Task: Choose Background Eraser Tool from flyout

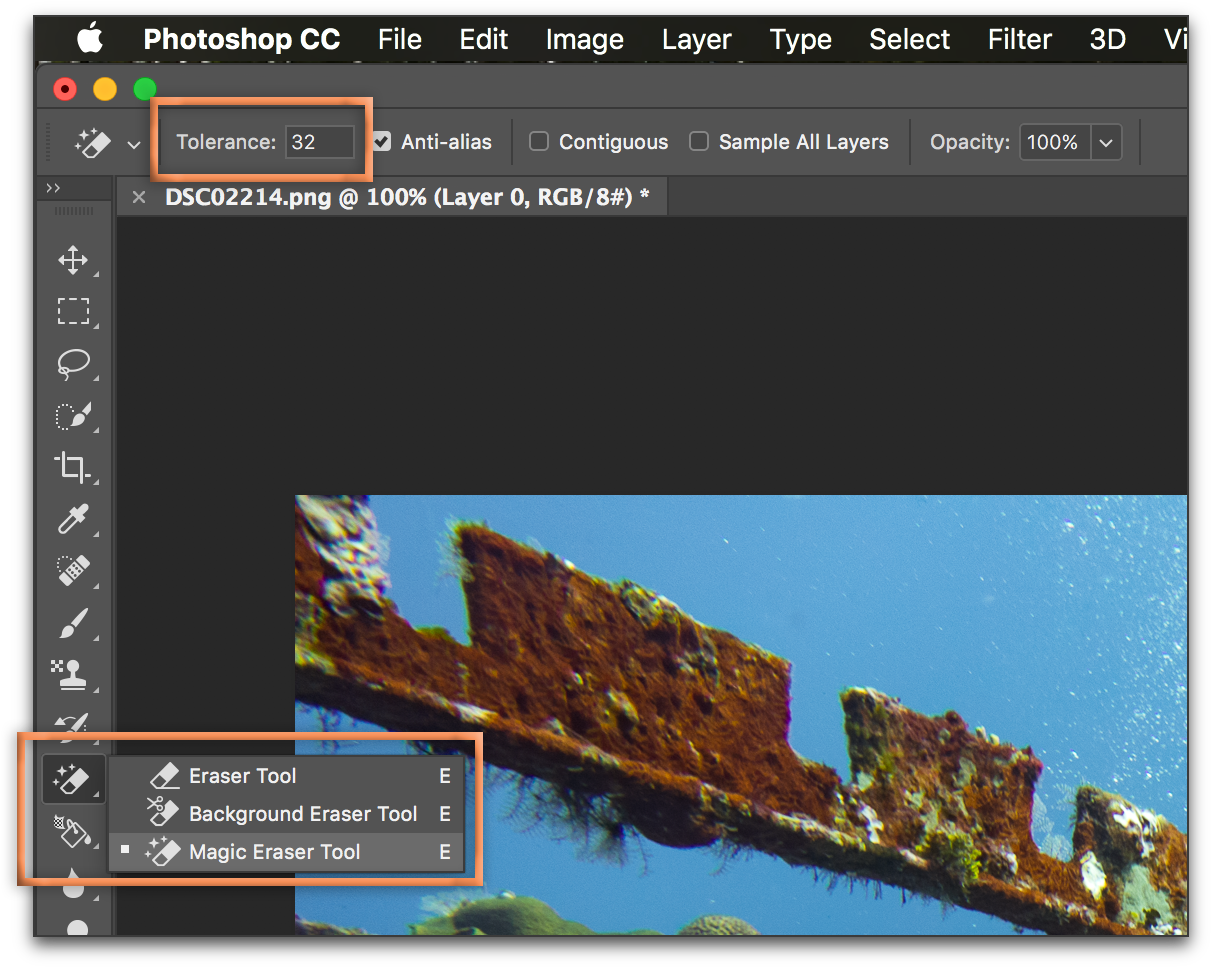Action: pyautogui.click(x=287, y=814)
